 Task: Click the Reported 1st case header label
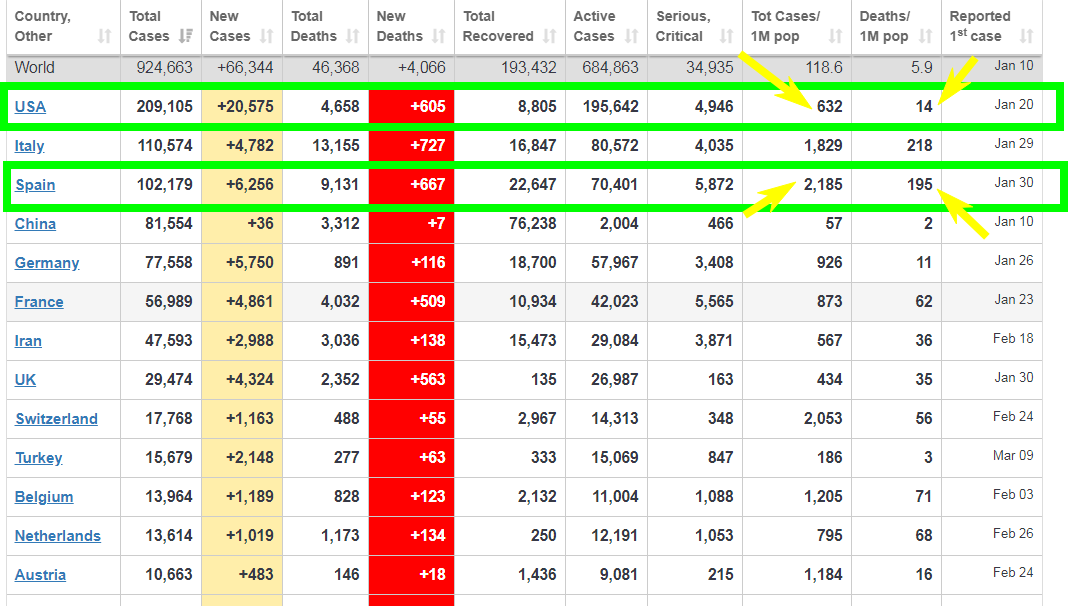pos(980,26)
